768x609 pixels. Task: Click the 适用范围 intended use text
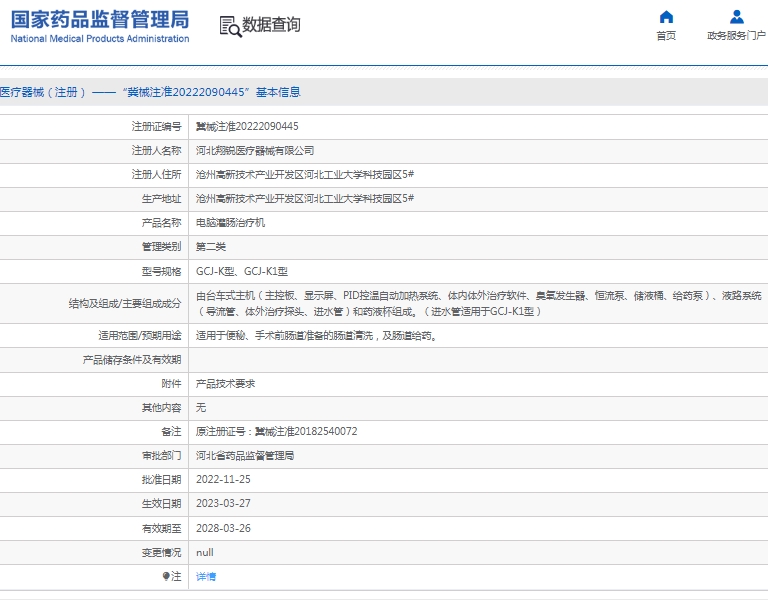[x=316, y=336]
